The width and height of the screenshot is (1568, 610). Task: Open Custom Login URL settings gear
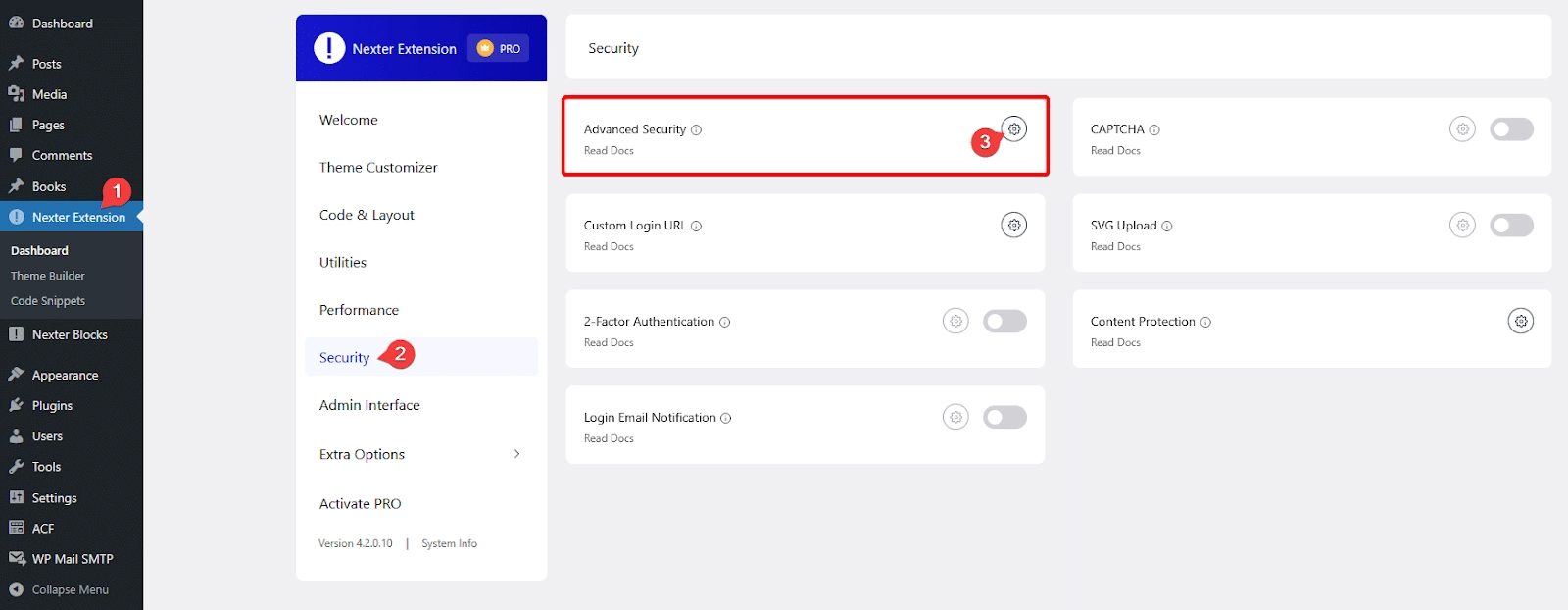click(x=1013, y=225)
